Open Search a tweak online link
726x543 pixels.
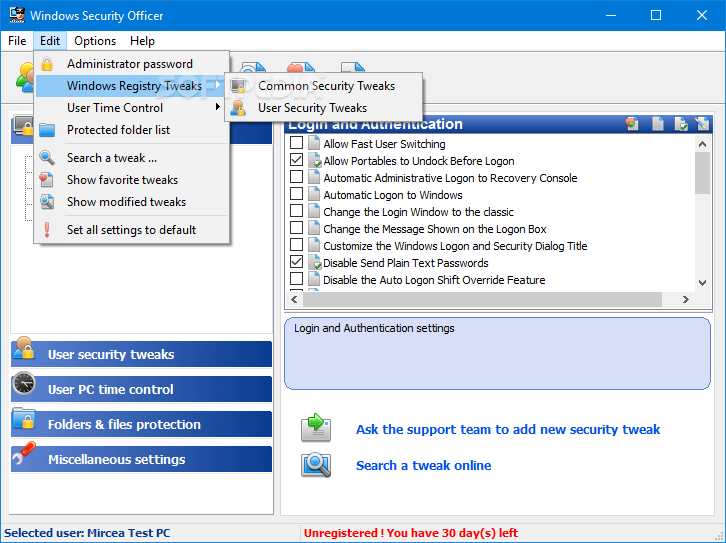point(424,465)
